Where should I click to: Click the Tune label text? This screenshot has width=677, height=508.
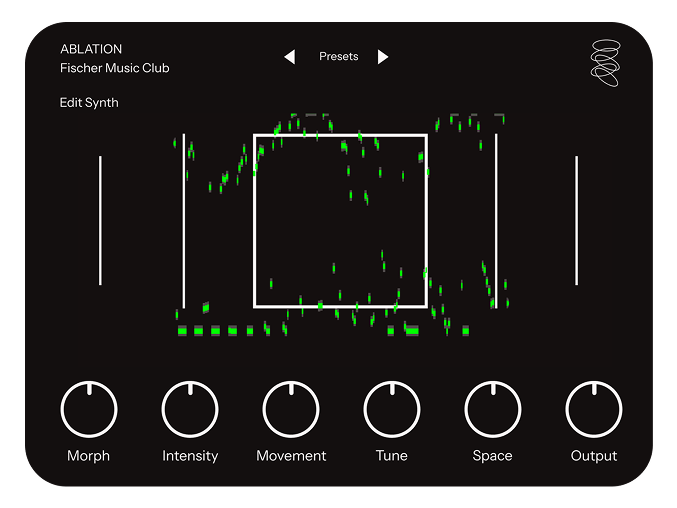(392, 456)
